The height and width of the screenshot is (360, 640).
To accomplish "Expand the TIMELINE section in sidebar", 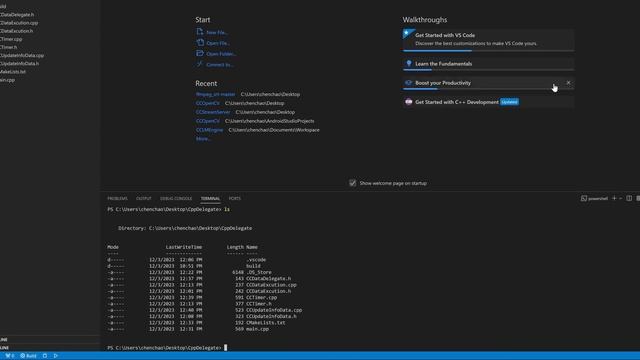I will point(49,348).
